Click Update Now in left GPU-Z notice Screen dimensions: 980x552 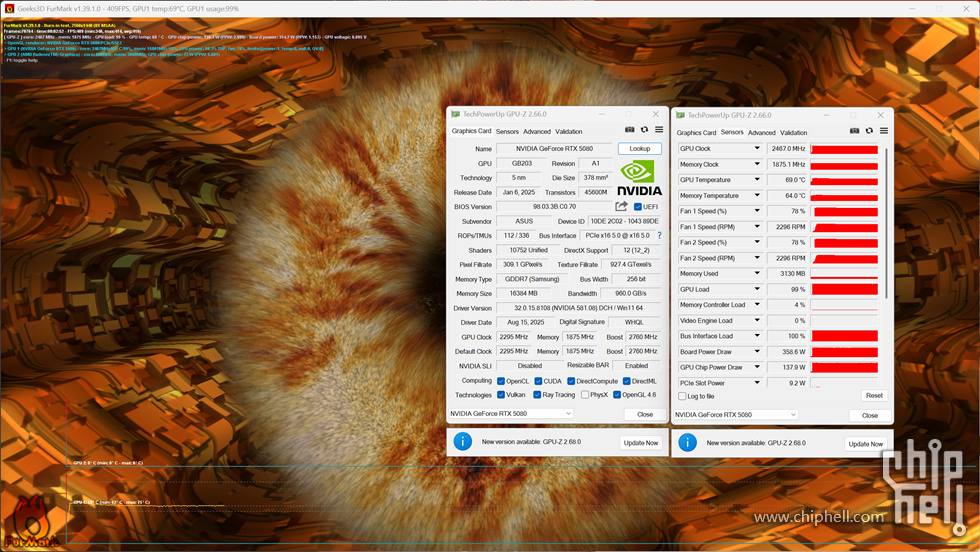pyautogui.click(x=641, y=443)
